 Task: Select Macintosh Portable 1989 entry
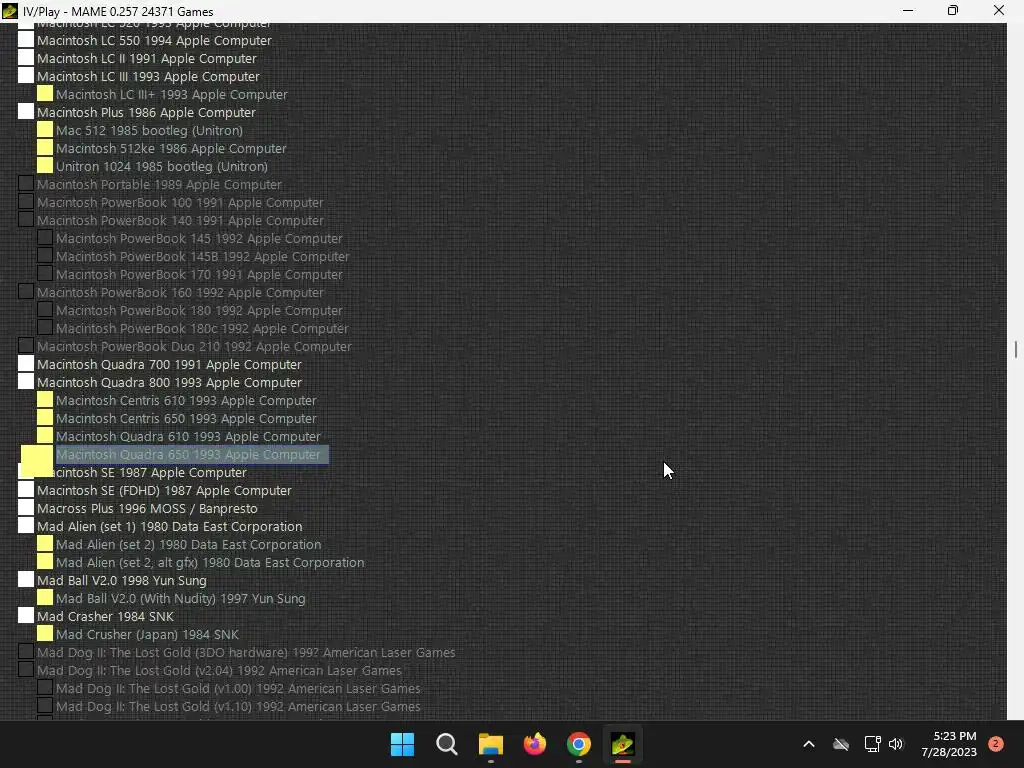click(159, 184)
